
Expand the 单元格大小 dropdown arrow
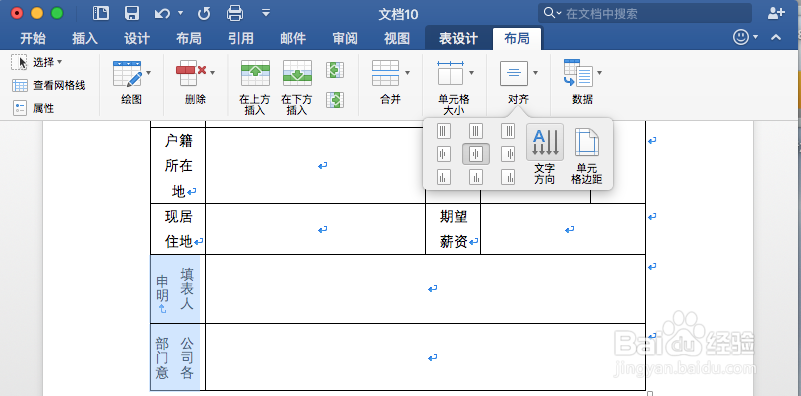click(x=471, y=73)
